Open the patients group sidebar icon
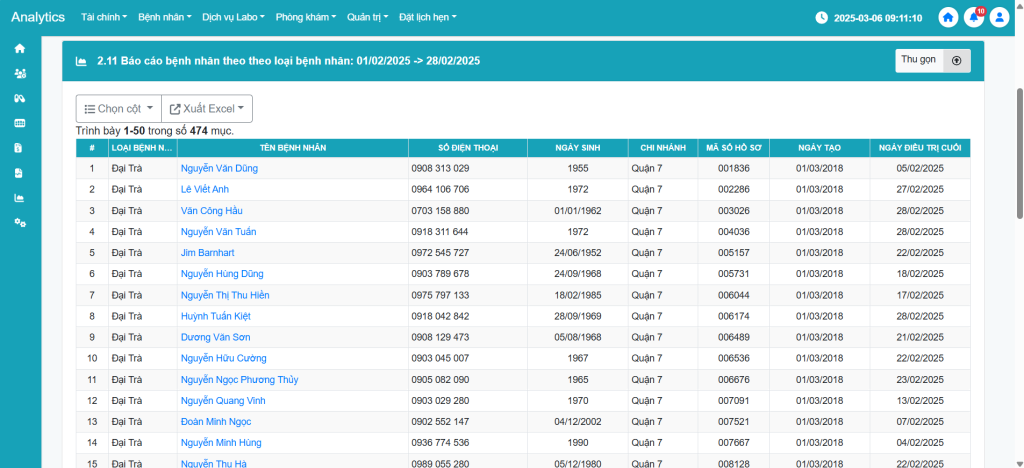Image resolution: width=1024 pixels, height=468 pixels. [x=19, y=73]
